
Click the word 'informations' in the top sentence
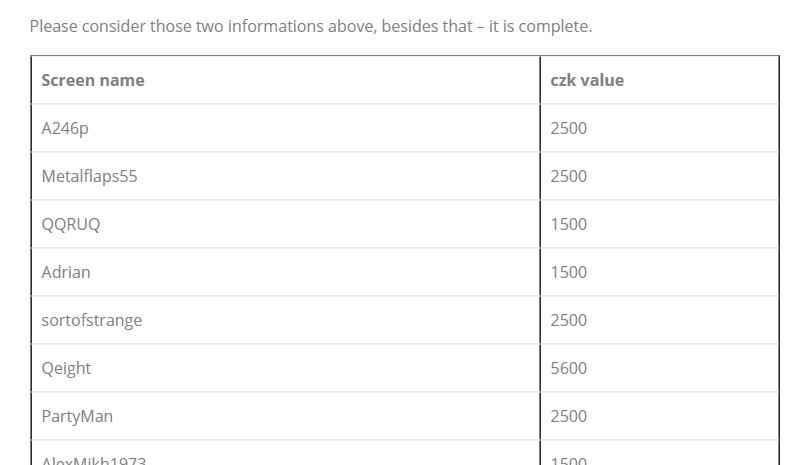pyautogui.click(x=275, y=26)
